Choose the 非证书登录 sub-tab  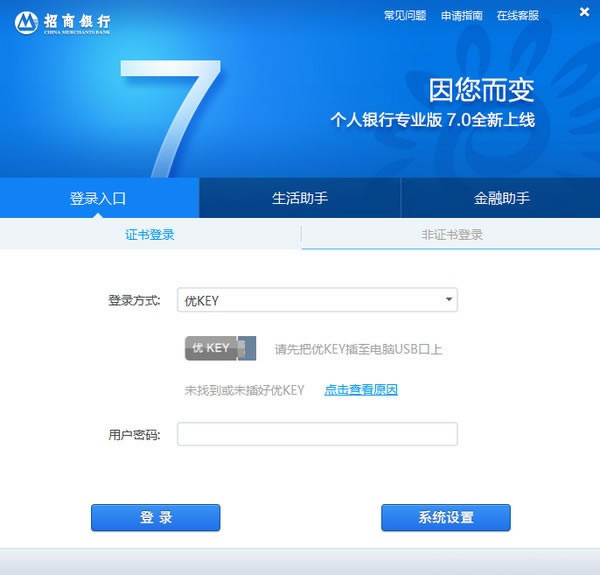451,235
